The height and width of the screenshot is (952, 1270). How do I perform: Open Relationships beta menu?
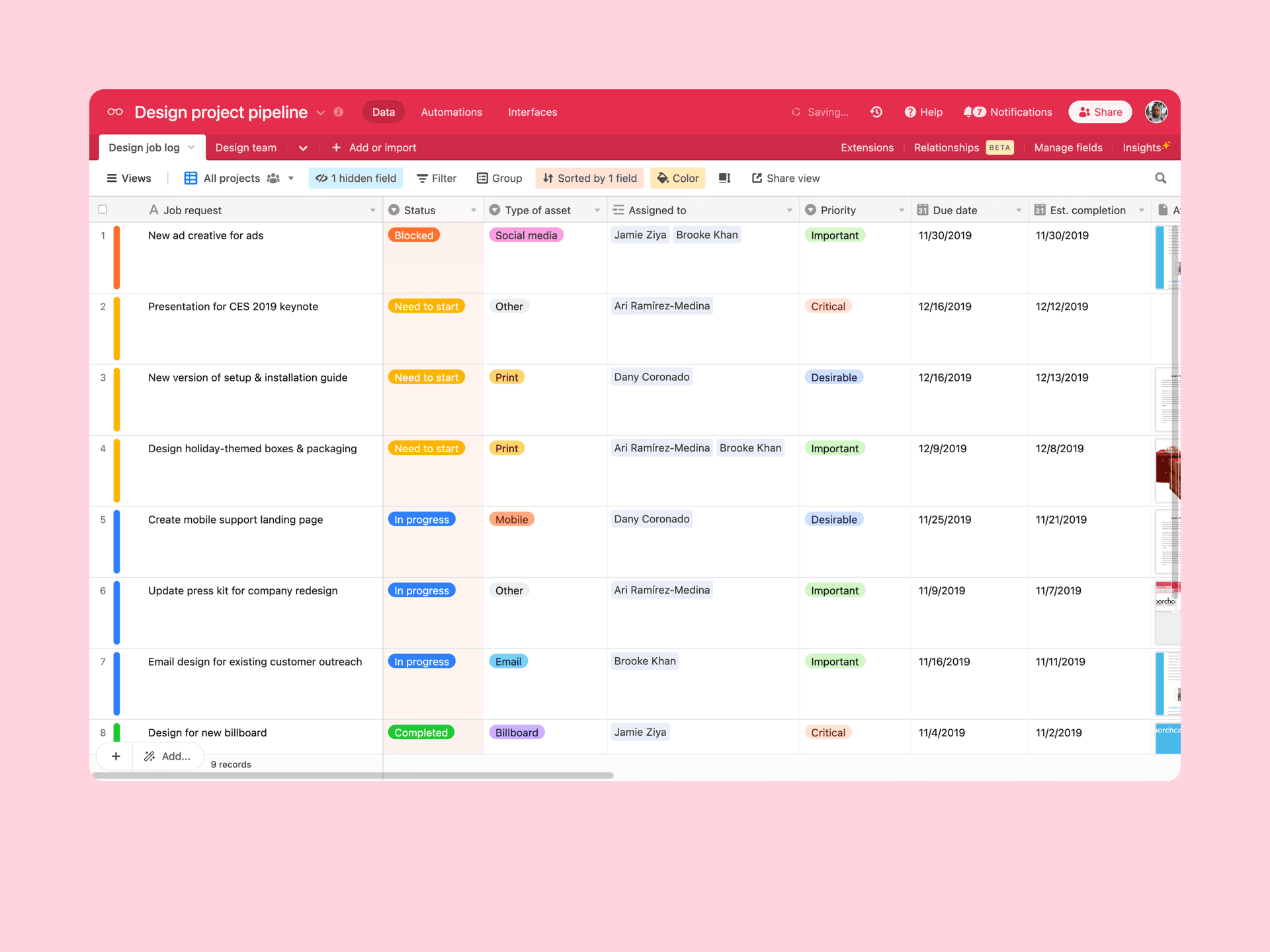pos(963,147)
